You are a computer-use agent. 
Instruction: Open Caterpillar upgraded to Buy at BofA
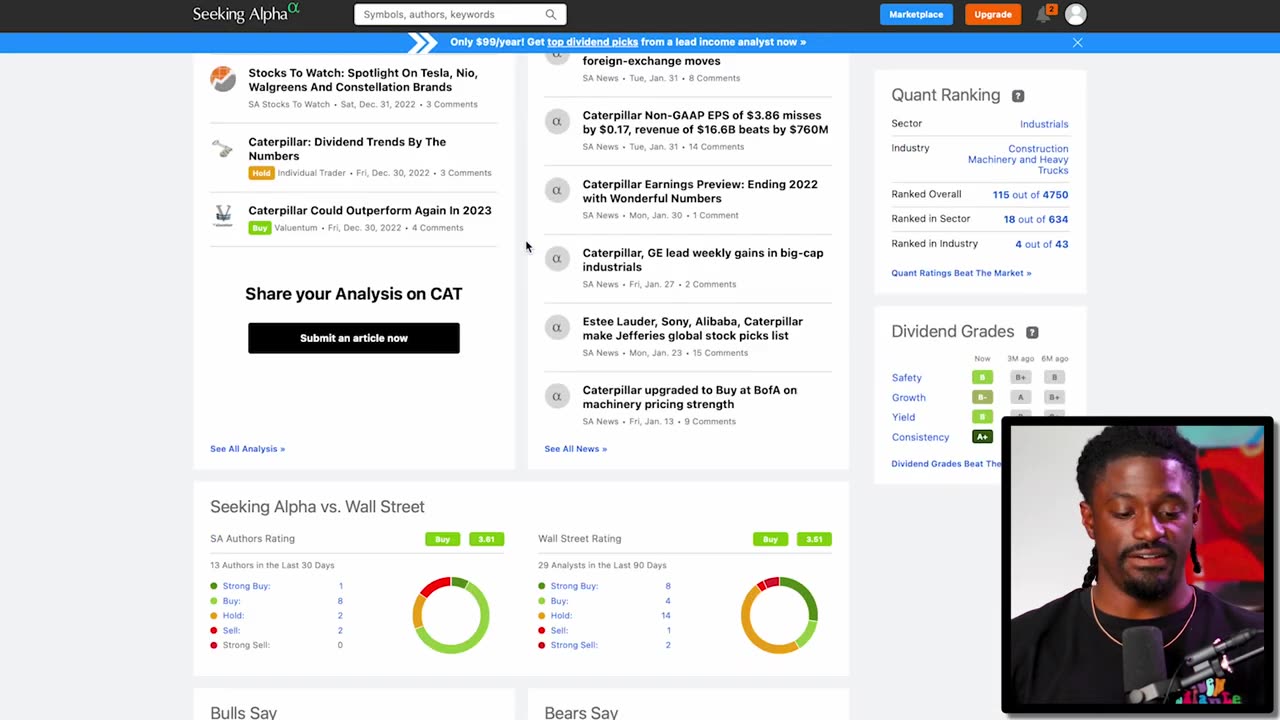[690, 397]
